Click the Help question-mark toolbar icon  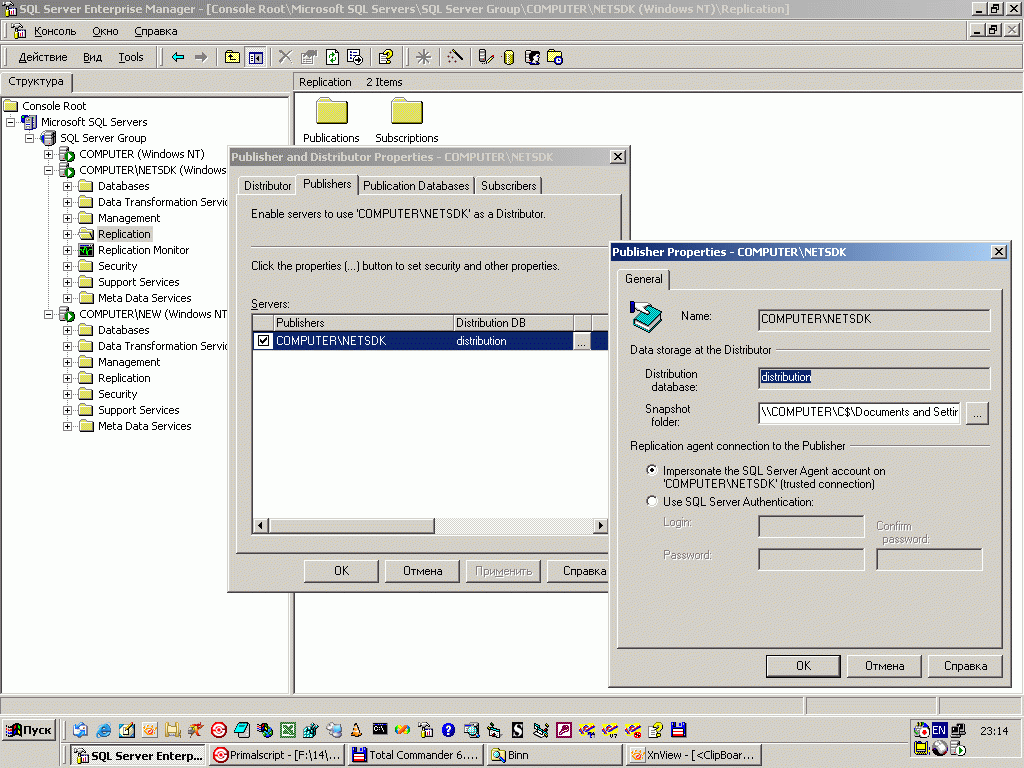pos(386,57)
